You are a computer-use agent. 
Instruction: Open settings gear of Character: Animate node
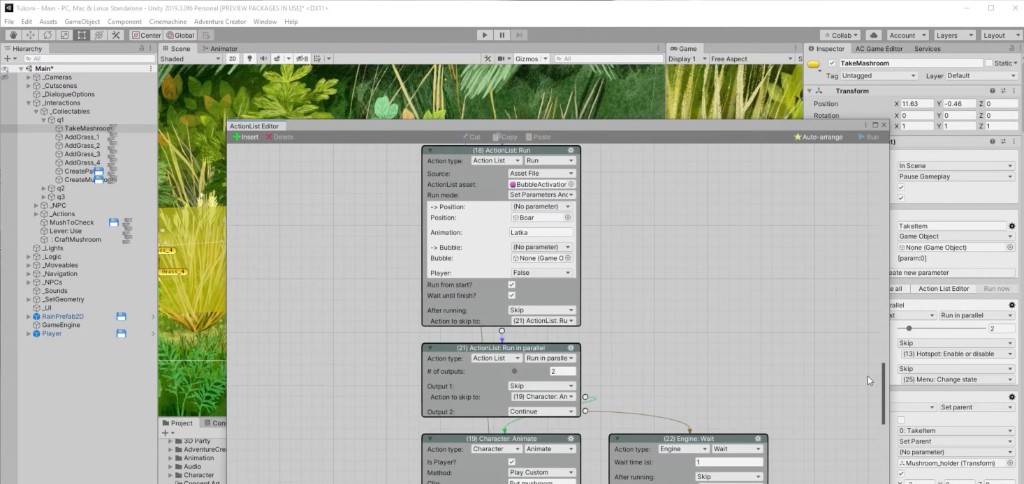pyautogui.click(x=571, y=438)
